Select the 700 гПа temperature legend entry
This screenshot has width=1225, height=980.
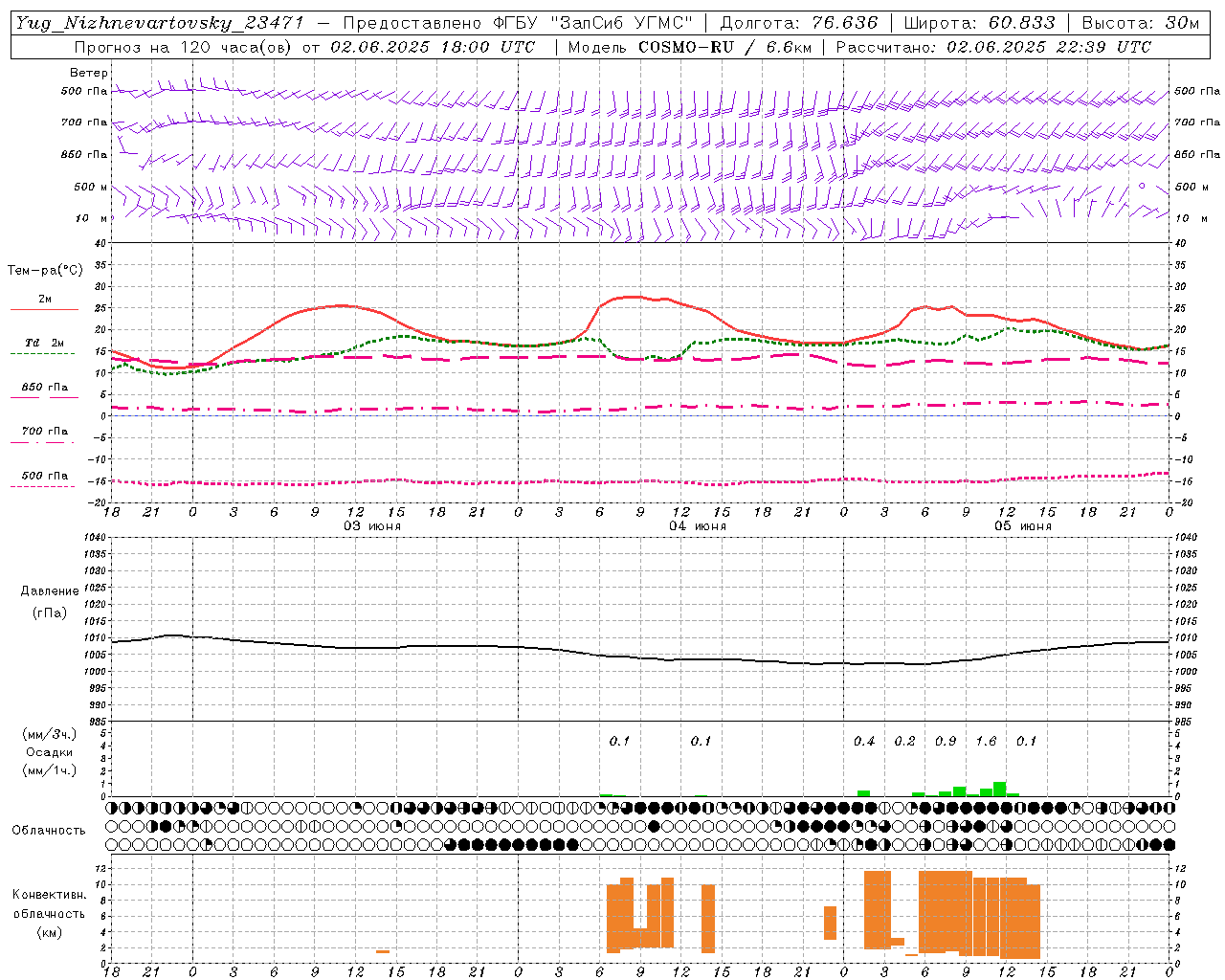(x=44, y=432)
